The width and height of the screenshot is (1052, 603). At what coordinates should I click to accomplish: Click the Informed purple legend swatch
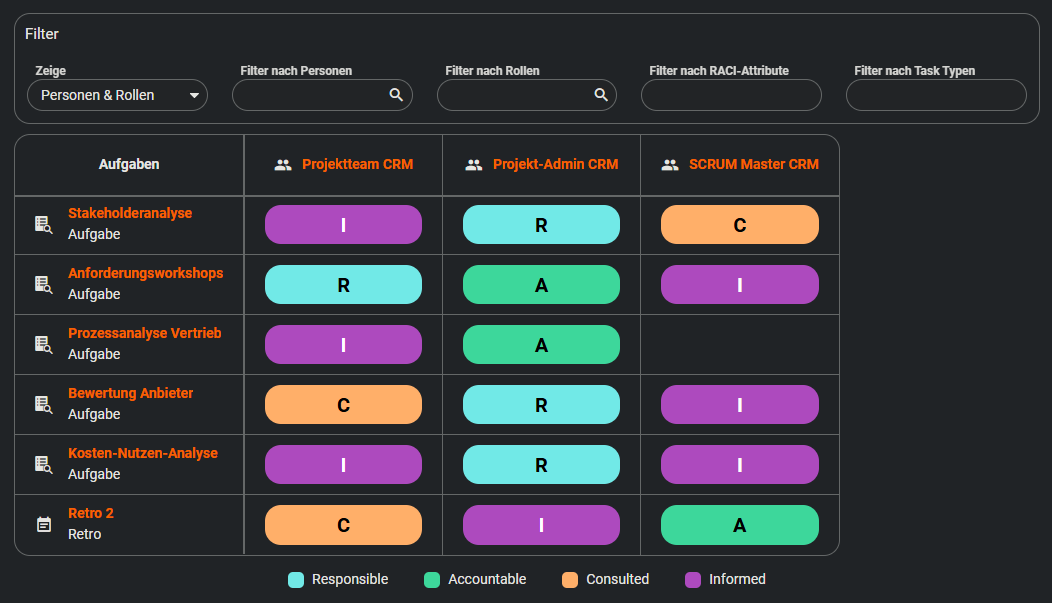coord(693,579)
